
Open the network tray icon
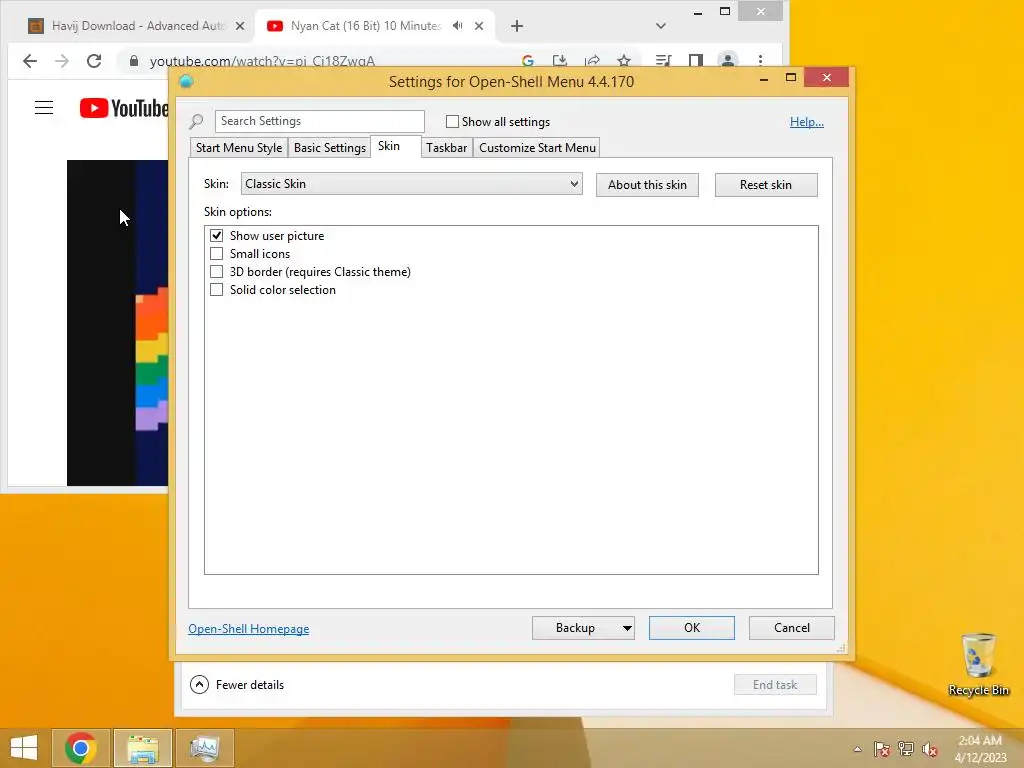pos(906,749)
